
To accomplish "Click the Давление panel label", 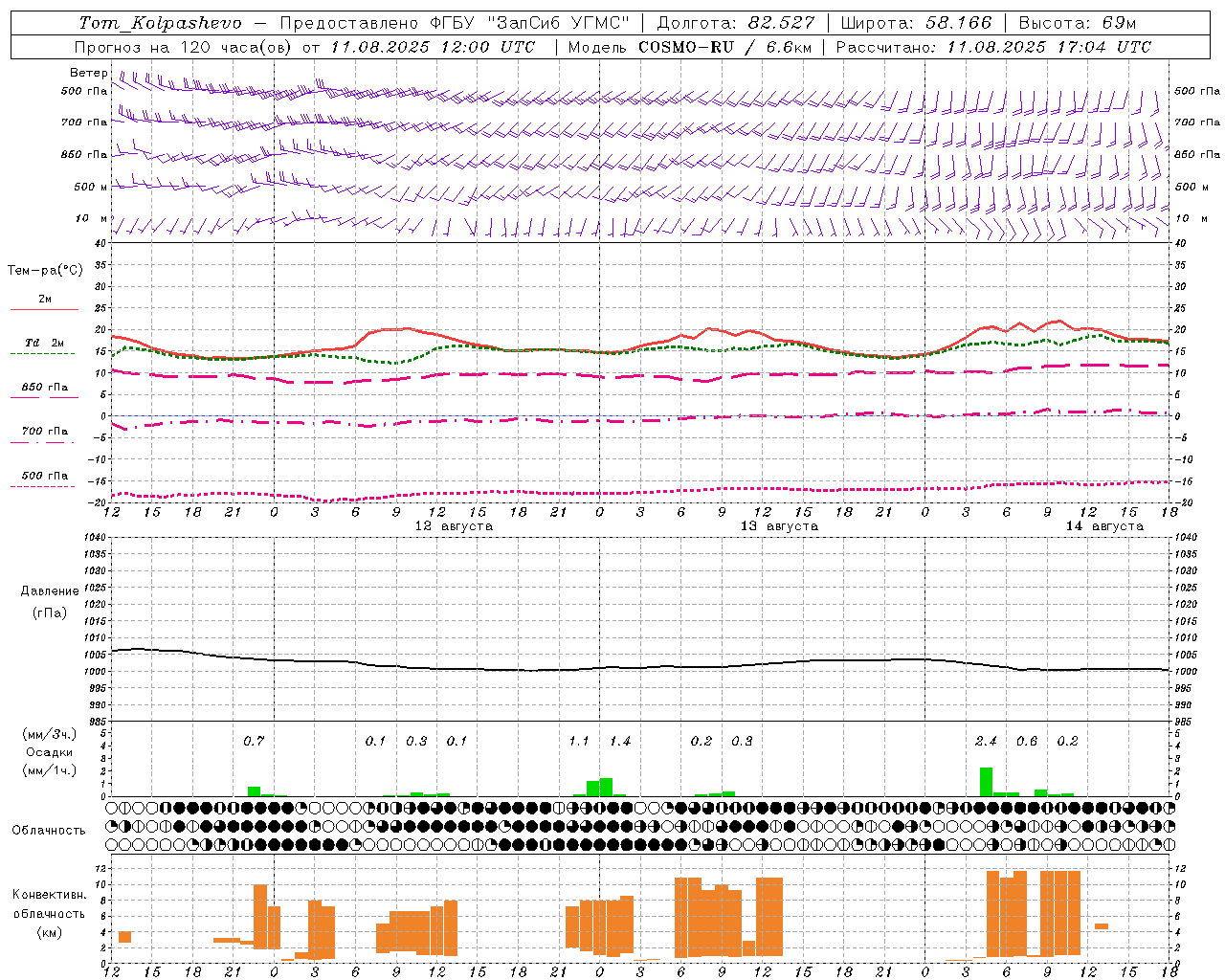I will pos(49,591).
